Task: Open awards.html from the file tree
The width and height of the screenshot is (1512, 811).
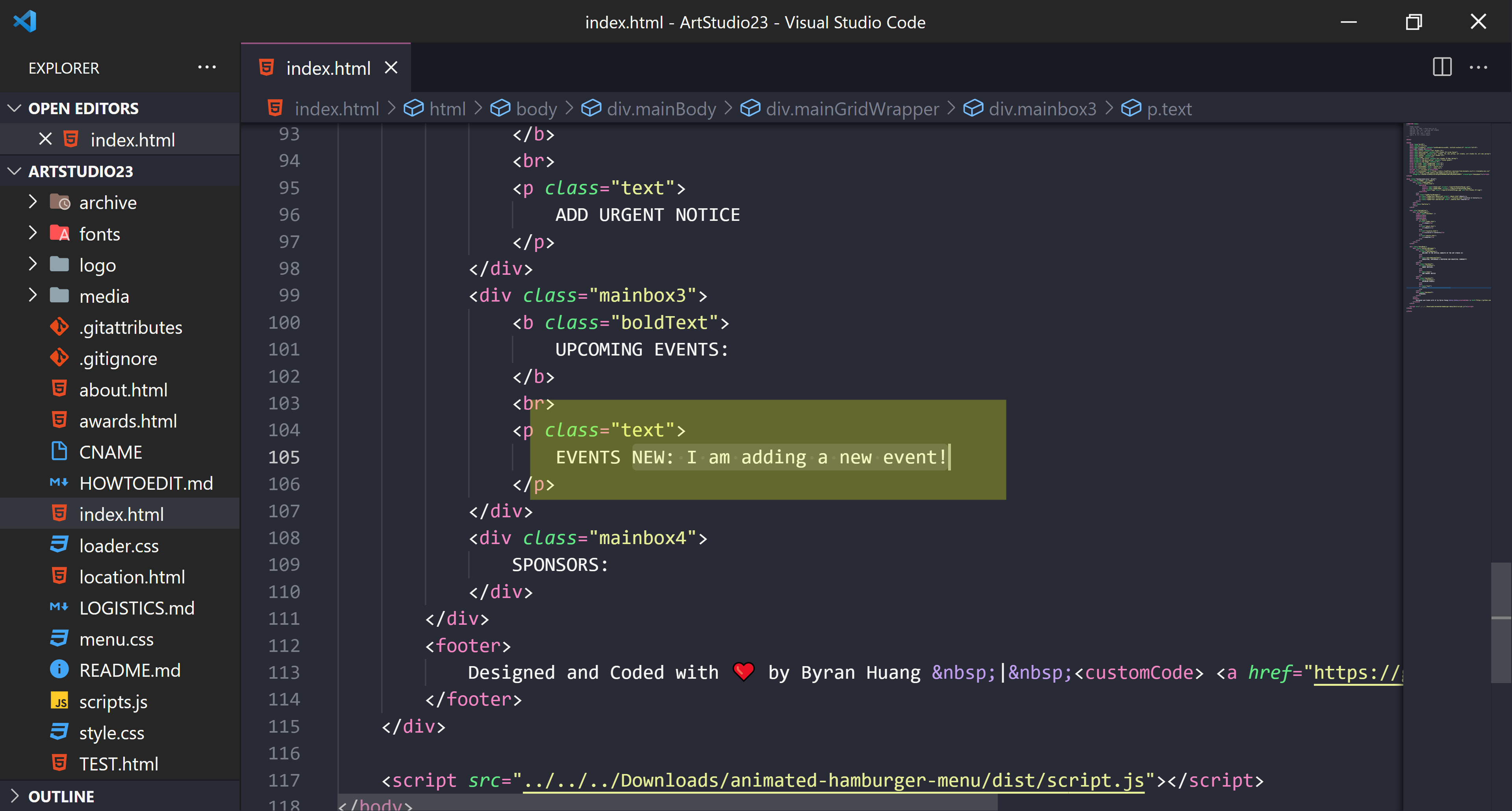Action: [x=120, y=421]
